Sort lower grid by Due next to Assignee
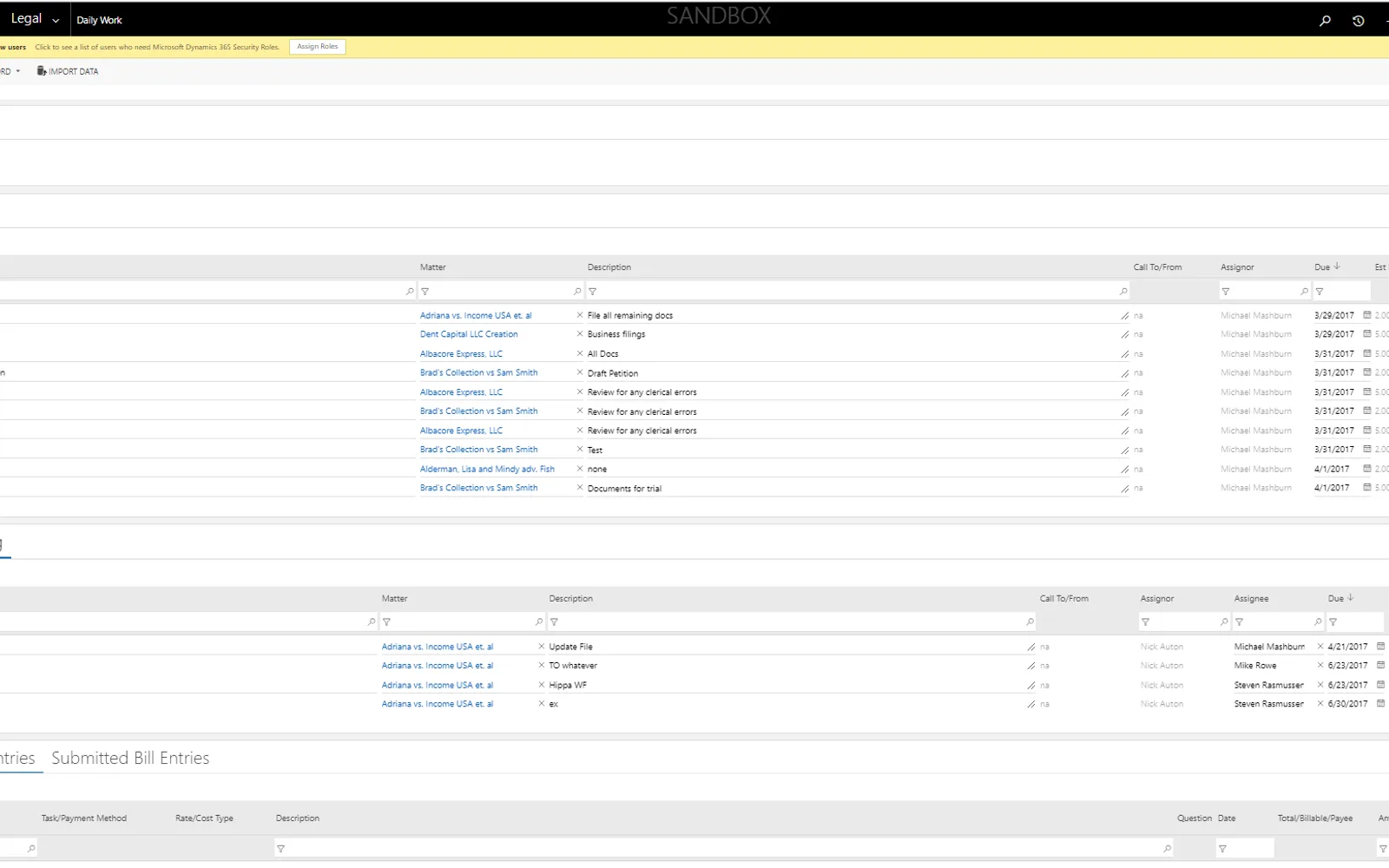Image resolution: width=1389 pixels, height=868 pixels. [1340, 598]
